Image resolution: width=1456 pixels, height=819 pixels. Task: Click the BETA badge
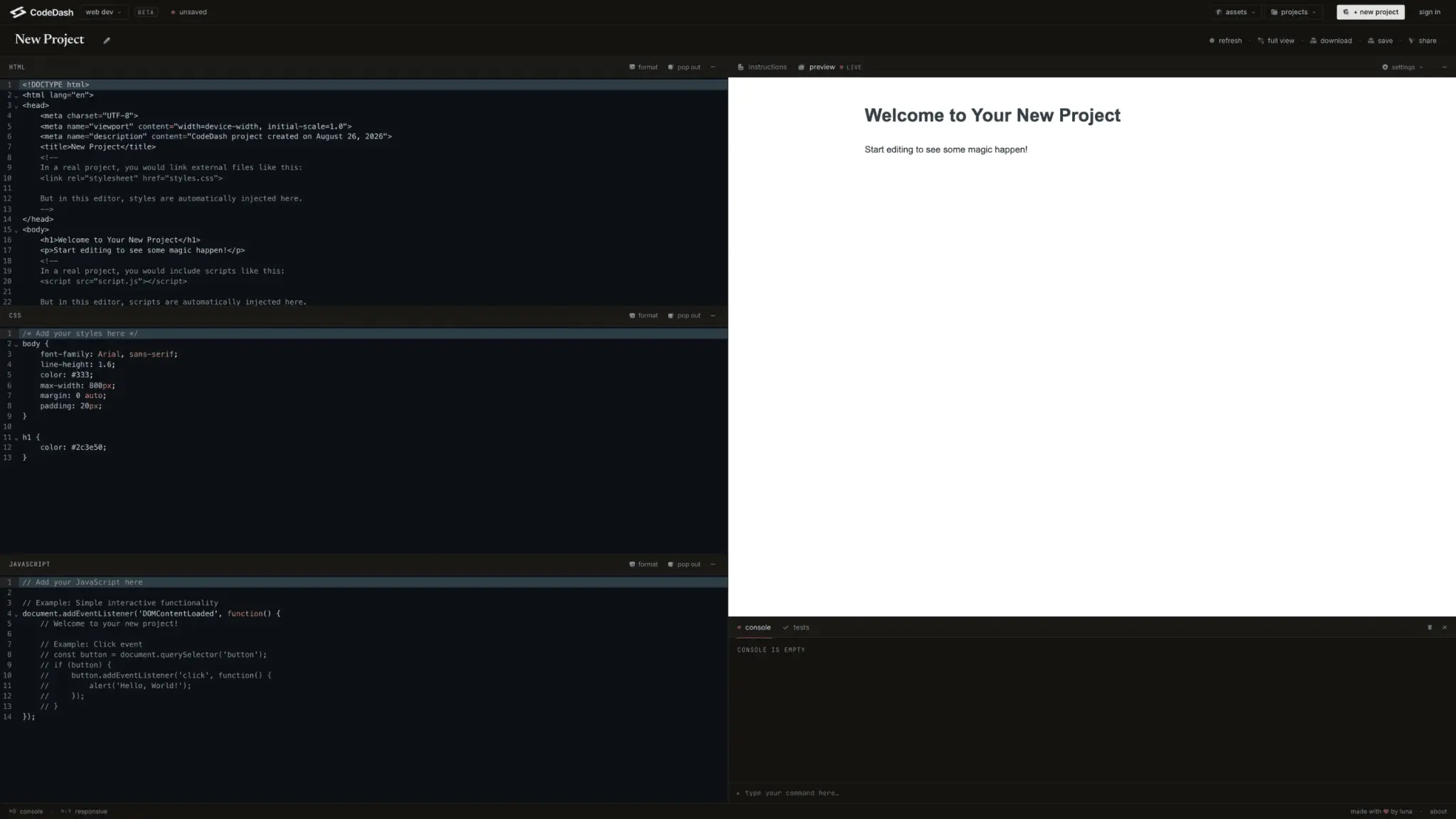pos(146,12)
